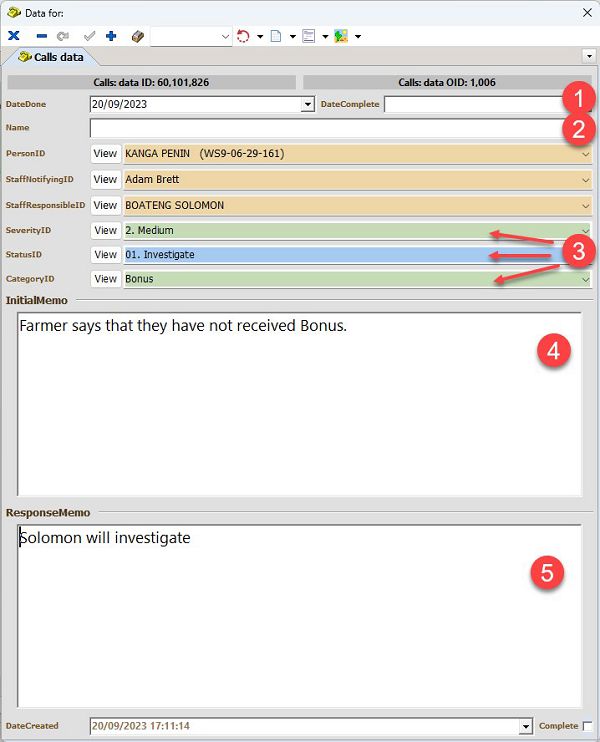The image size is (600, 742).
Task: Click the 01. Investigate status field
Action: (x=357, y=255)
